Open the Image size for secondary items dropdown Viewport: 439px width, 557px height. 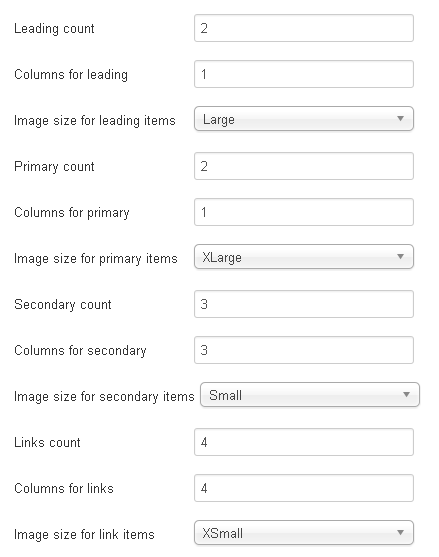310,395
